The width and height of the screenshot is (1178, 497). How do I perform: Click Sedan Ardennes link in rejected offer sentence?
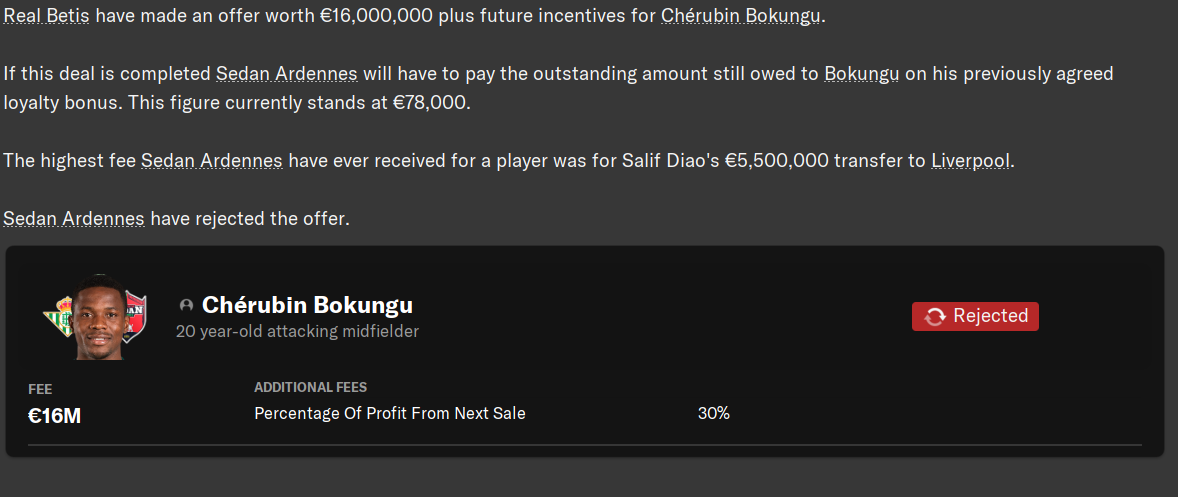pos(74,218)
